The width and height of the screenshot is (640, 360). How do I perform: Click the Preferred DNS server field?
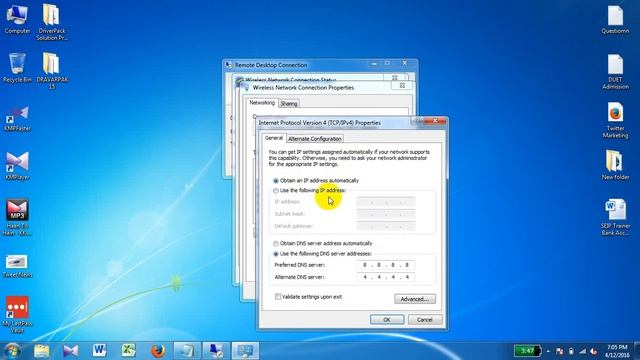[x=386, y=265]
